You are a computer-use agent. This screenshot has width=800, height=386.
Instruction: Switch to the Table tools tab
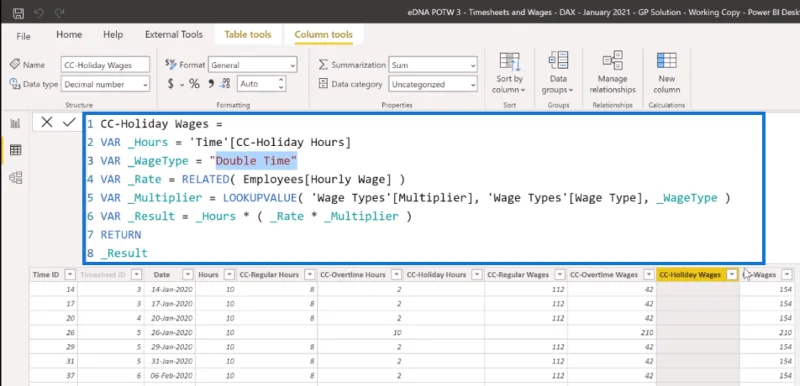(247, 35)
